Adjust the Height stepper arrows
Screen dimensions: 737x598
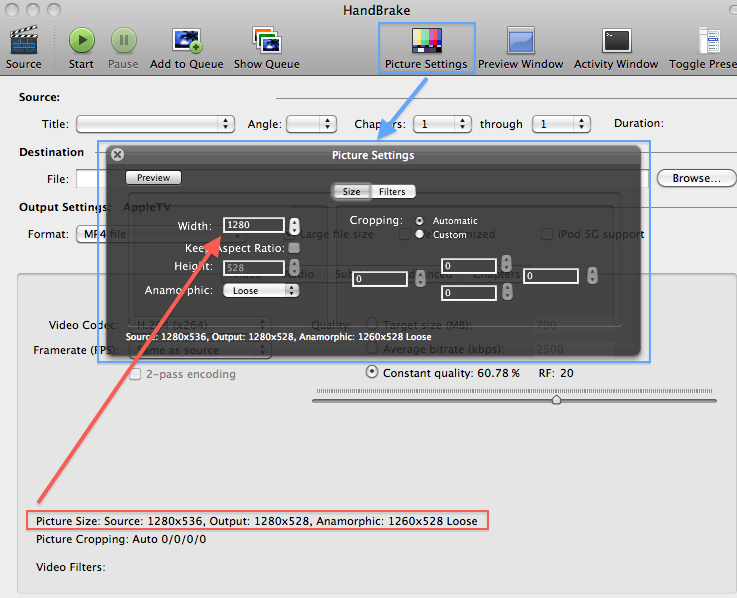294,268
